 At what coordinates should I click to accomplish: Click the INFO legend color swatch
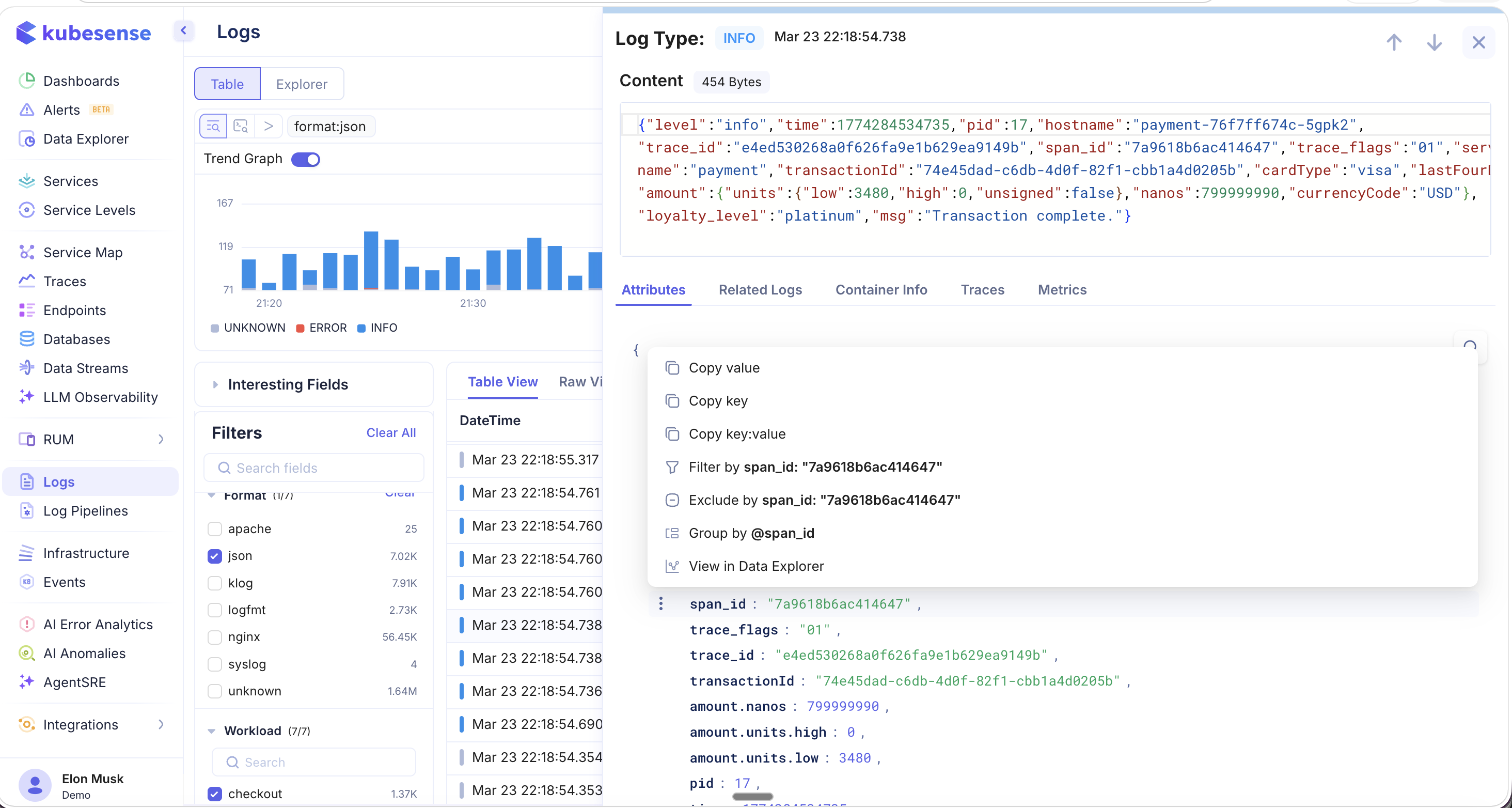pos(361,328)
